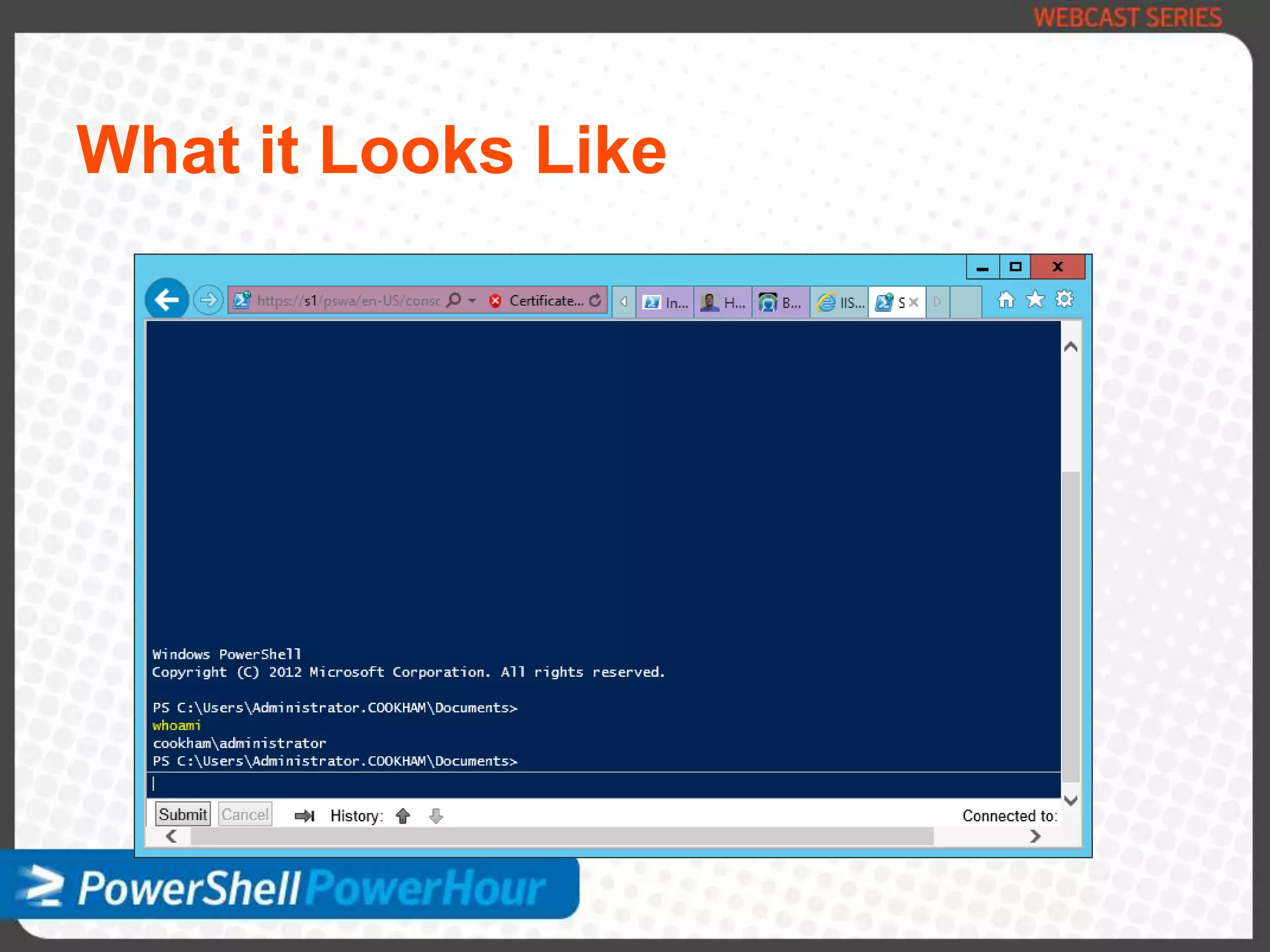Viewport: 1270px width, 952px height.
Task: Click the red Certificate error icon
Action: [x=495, y=301]
